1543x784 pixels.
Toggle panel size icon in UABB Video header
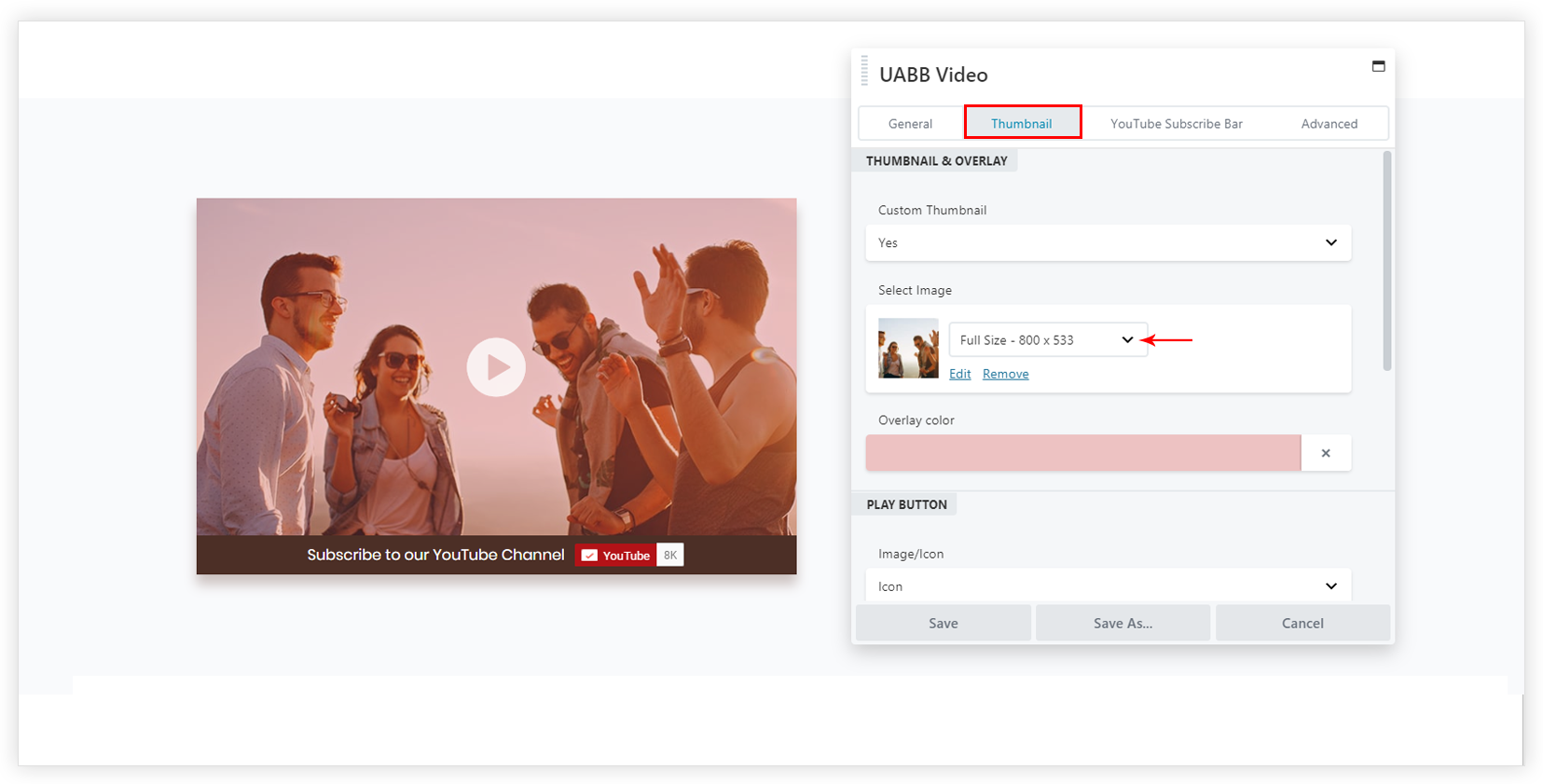[1378, 66]
